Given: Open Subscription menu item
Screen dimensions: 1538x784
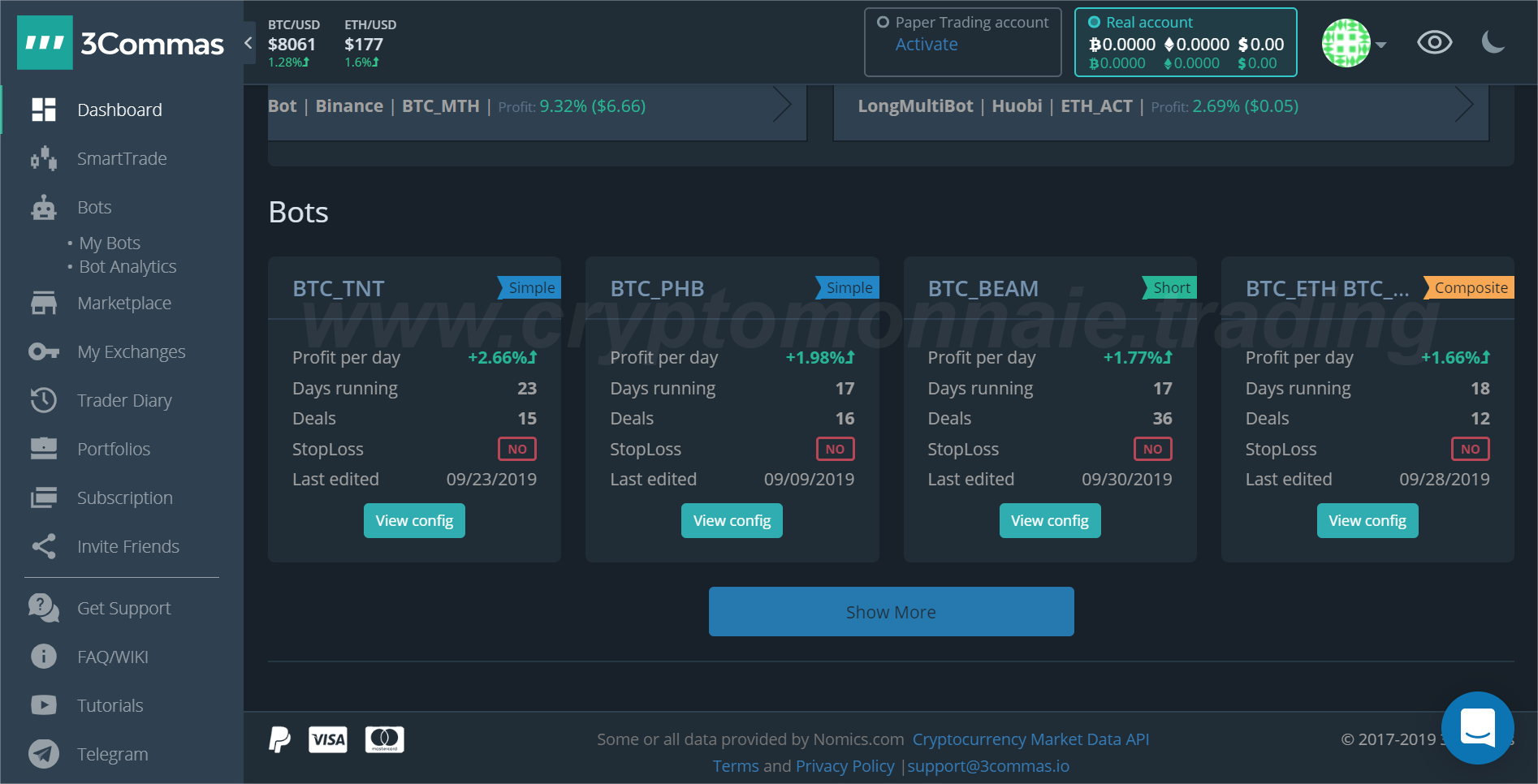Looking at the screenshot, I should 125,498.
